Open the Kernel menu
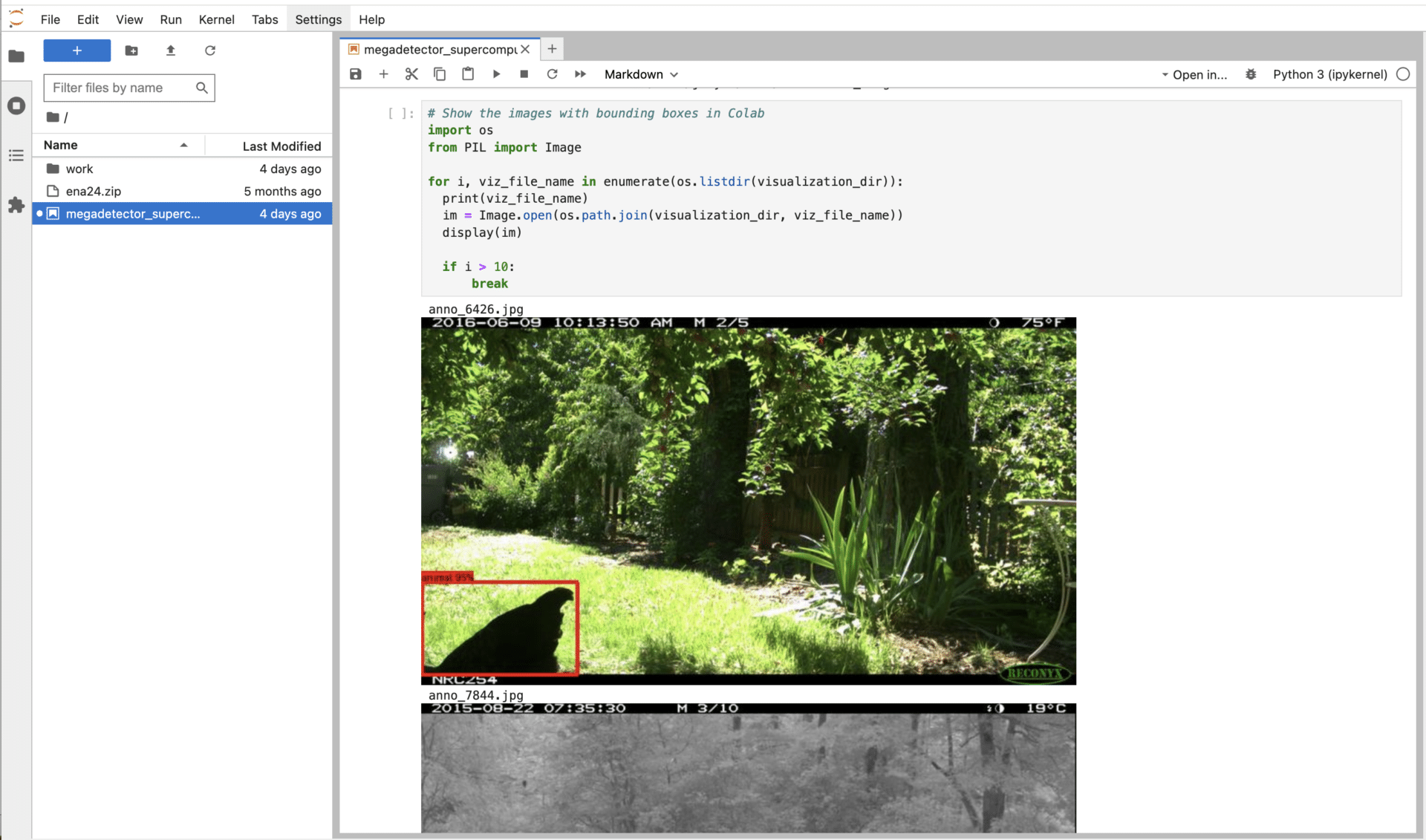Viewport: 1426px width, 840px height. (216, 19)
